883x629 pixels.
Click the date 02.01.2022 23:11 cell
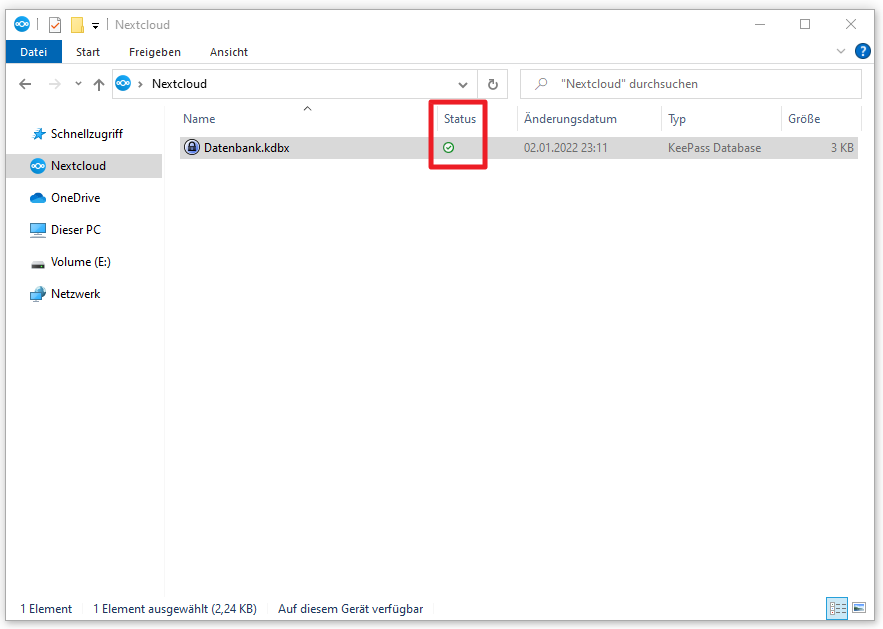click(565, 148)
